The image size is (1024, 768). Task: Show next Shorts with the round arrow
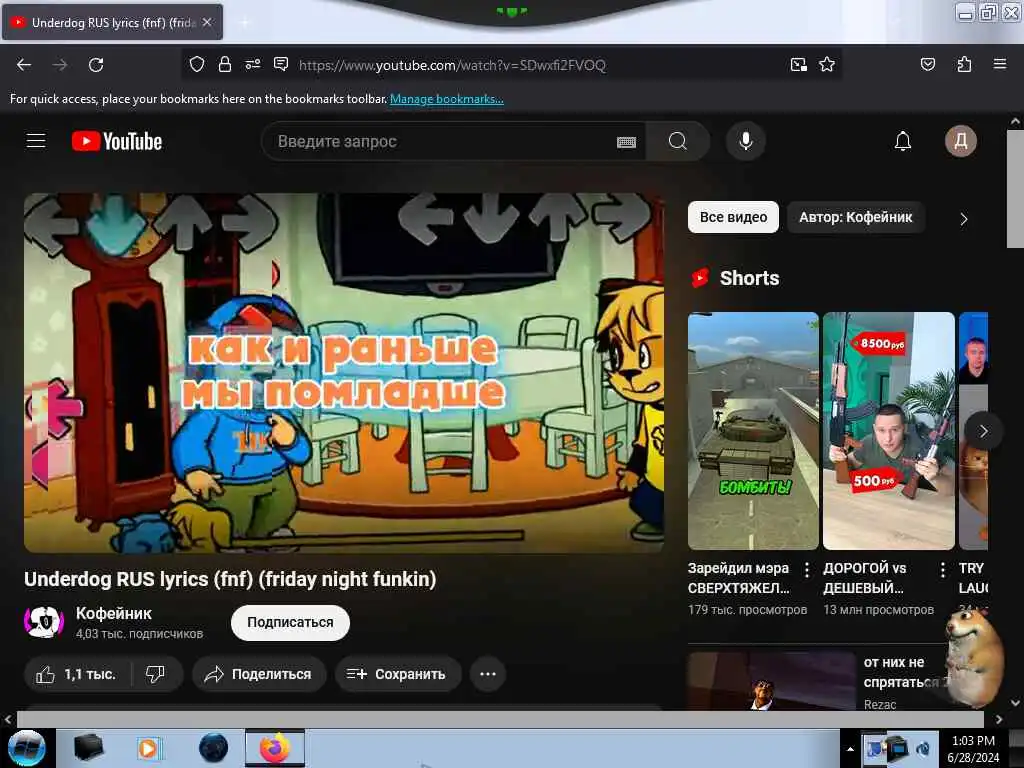pyautogui.click(x=983, y=431)
